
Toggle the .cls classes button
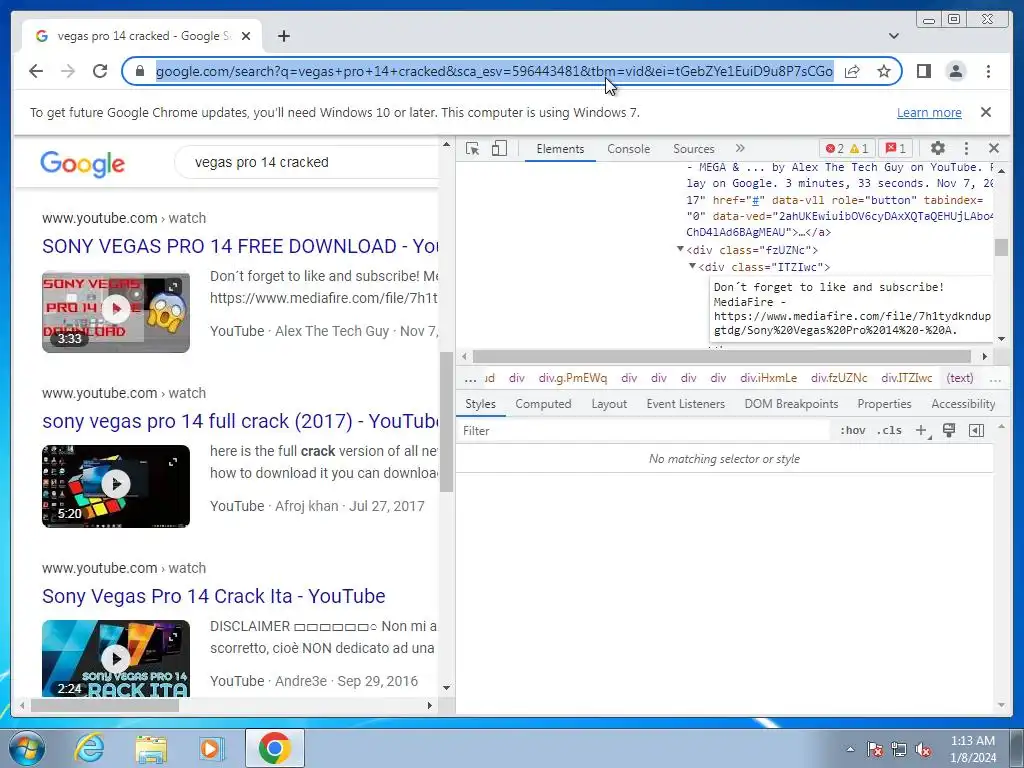pos(889,430)
